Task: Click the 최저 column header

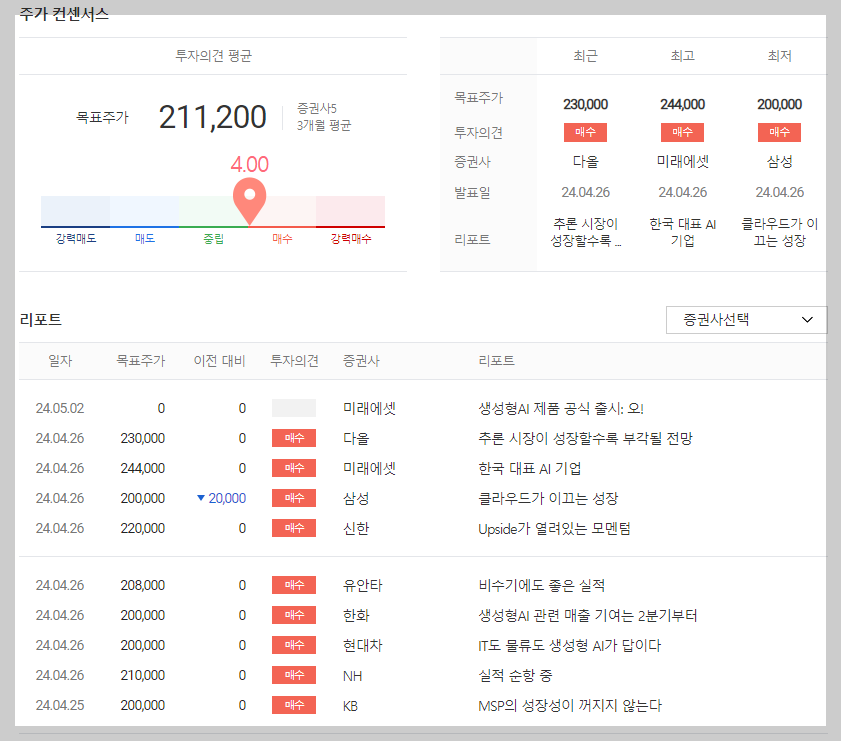Action: point(779,56)
